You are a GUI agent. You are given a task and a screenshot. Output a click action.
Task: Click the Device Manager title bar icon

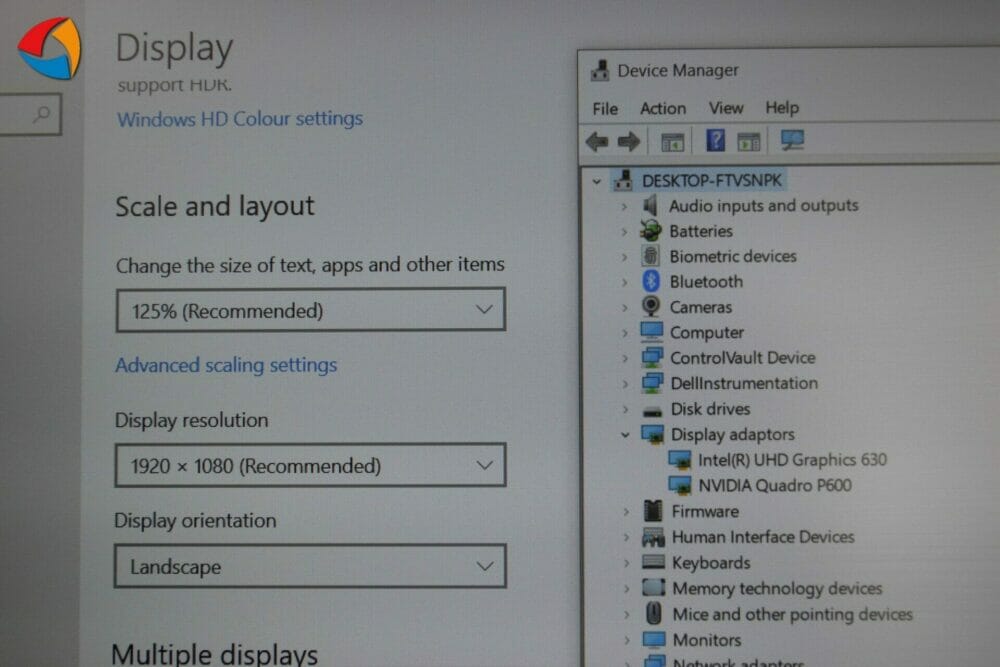tap(599, 70)
